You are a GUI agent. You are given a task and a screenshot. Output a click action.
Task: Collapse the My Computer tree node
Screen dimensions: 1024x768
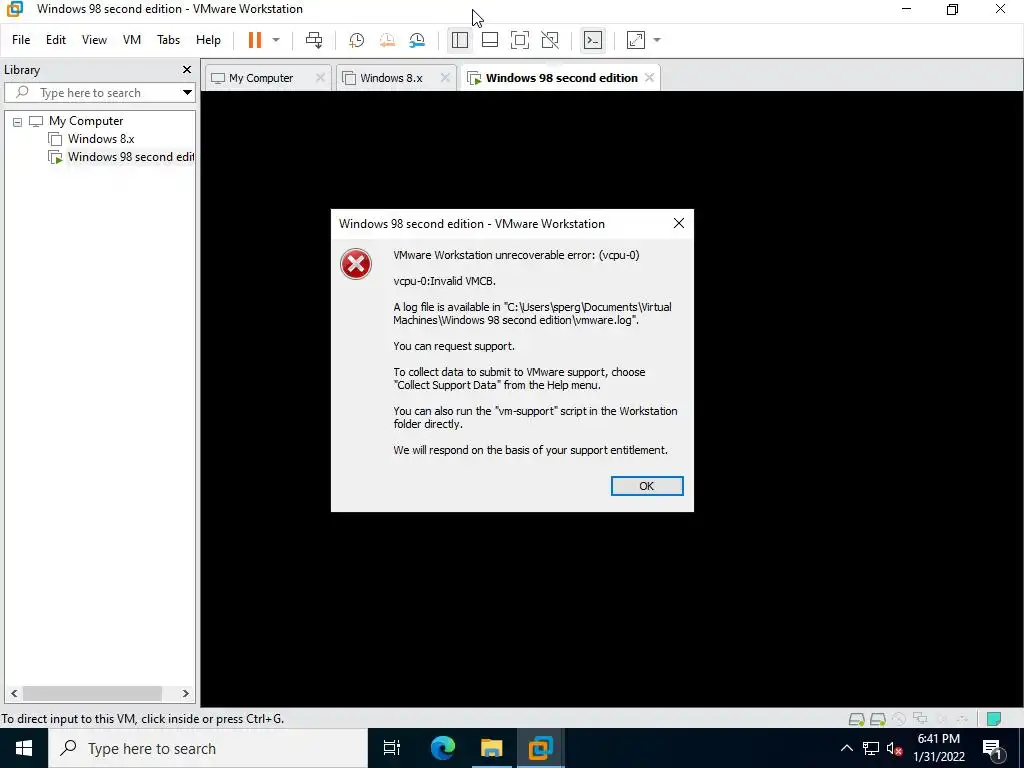click(x=18, y=121)
